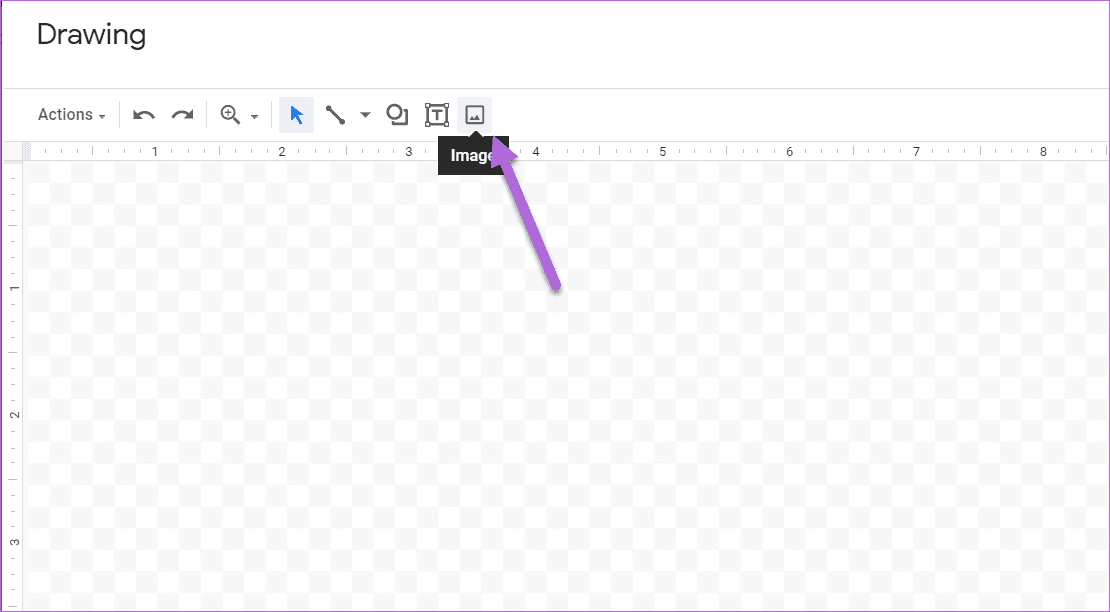Viewport: 1110px width, 612px height.
Task: Select the Shape tool
Action: (x=396, y=114)
